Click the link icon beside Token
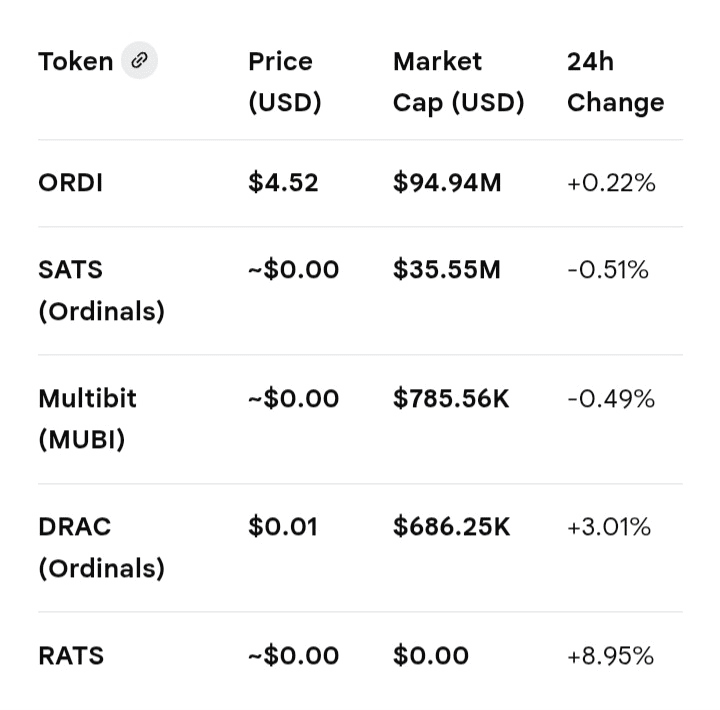 139,61
